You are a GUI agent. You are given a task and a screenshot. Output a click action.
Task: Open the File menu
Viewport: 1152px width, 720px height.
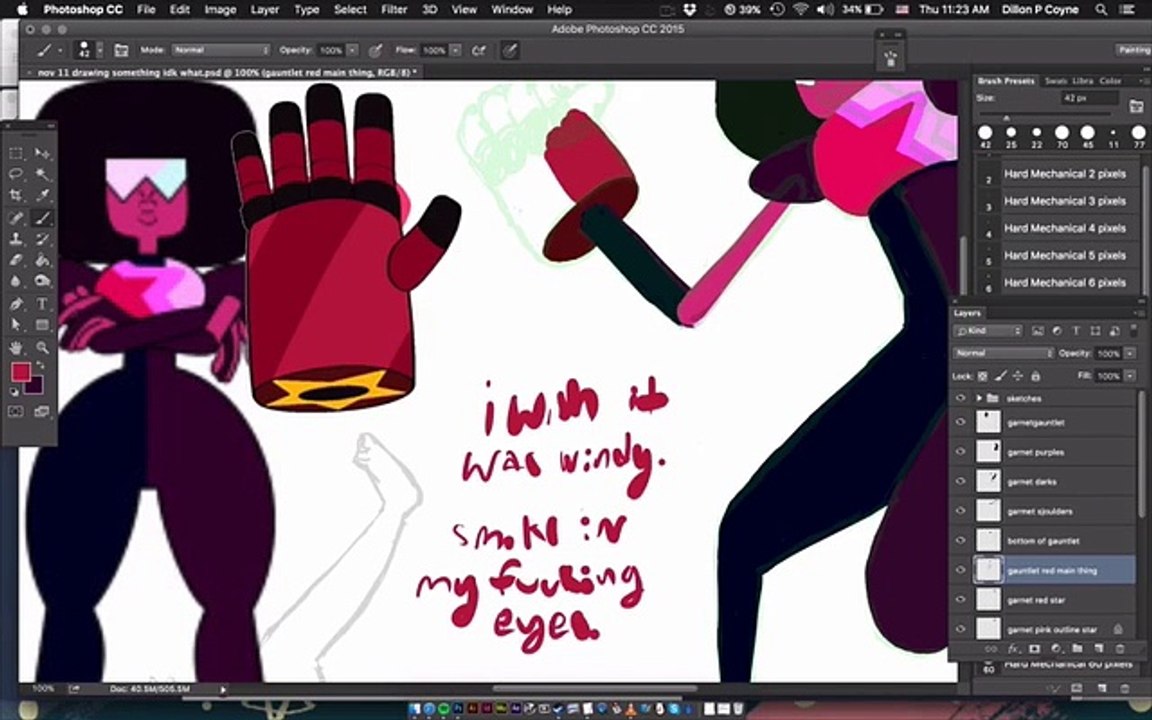[146, 10]
